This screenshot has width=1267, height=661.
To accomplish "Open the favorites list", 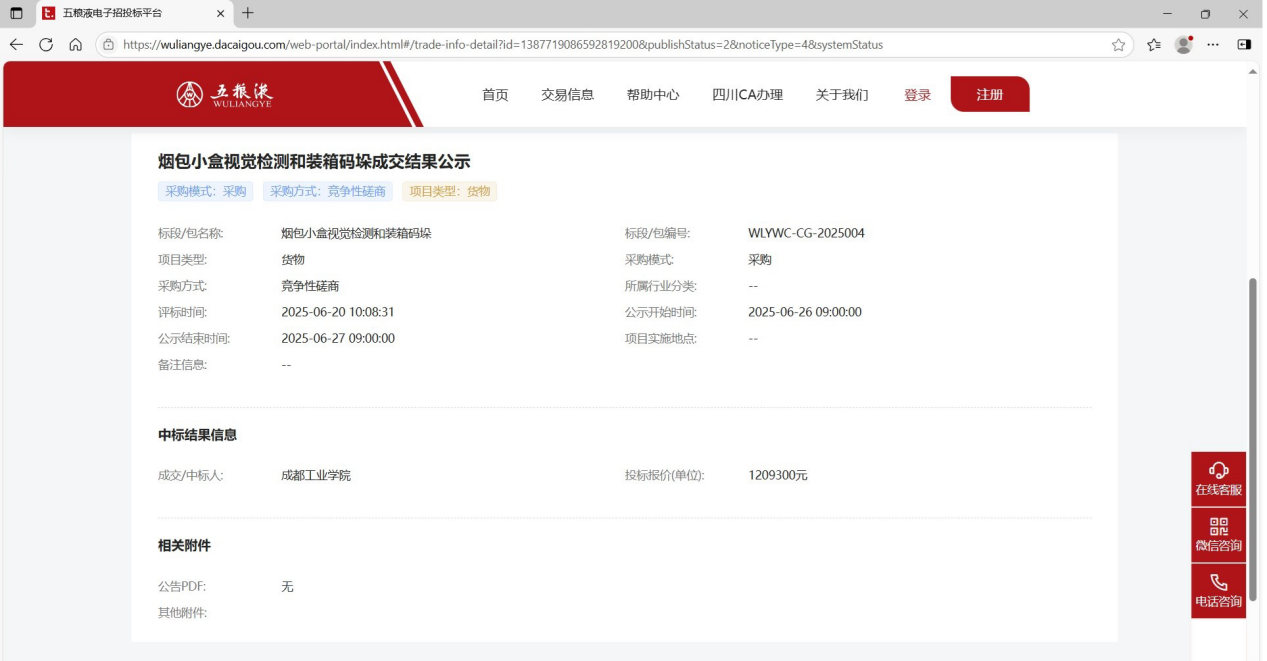I will click(x=1154, y=45).
